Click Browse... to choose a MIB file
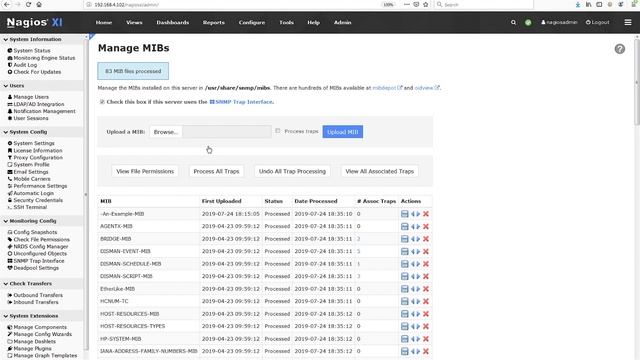Screen dimensions: 640x360 click(166, 132)
